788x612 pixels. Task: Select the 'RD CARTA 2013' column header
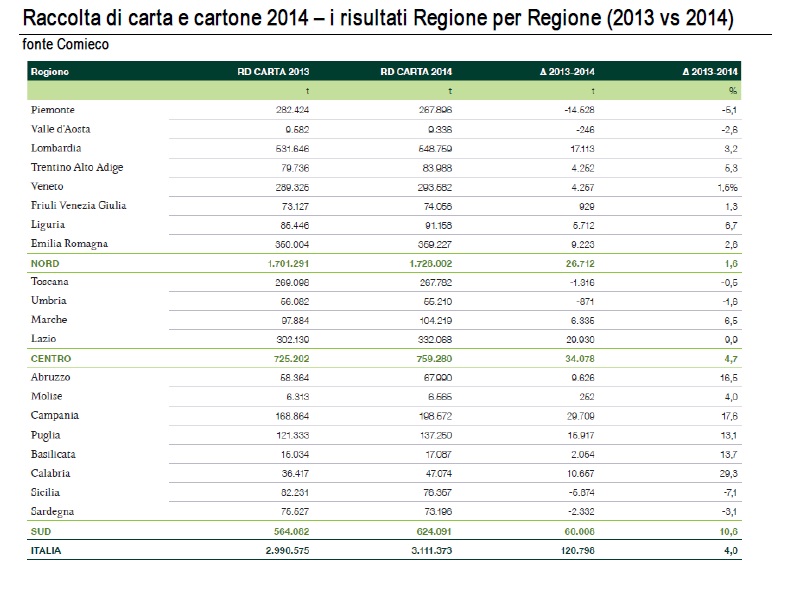(273, 72)
